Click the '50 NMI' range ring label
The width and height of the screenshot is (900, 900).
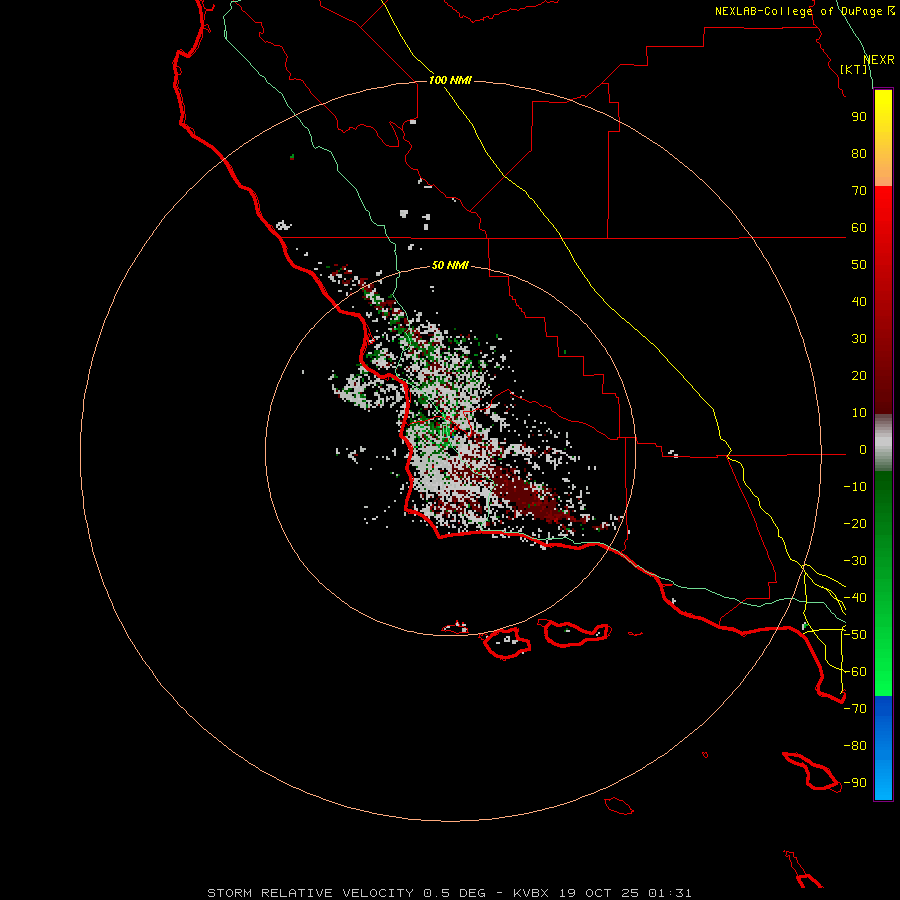[450, 265]
